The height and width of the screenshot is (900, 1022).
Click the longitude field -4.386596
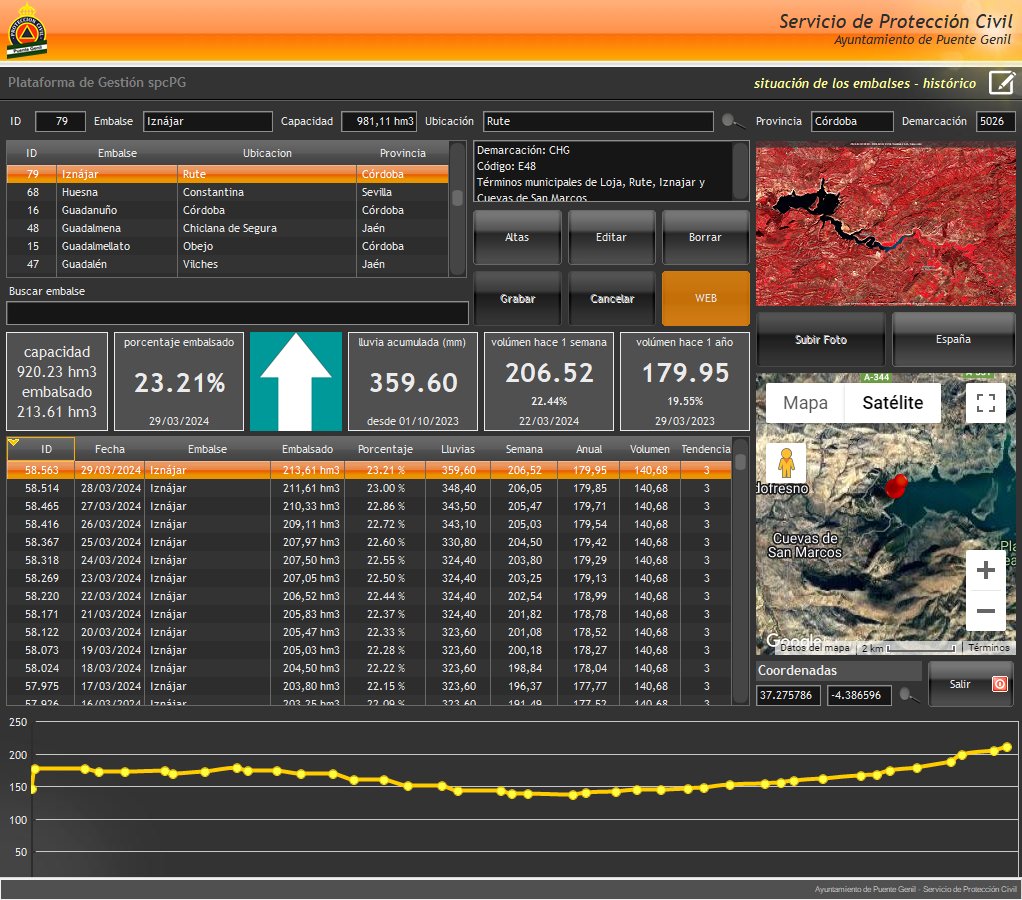pos(859,695)
